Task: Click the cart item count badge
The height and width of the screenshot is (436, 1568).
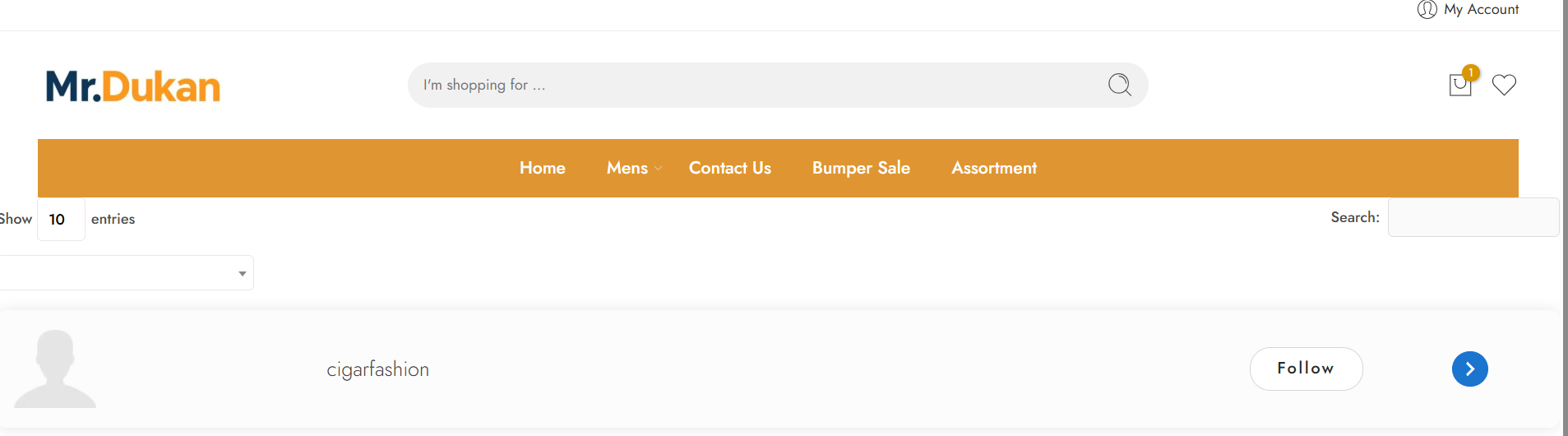Action: tap(1471, 72)
